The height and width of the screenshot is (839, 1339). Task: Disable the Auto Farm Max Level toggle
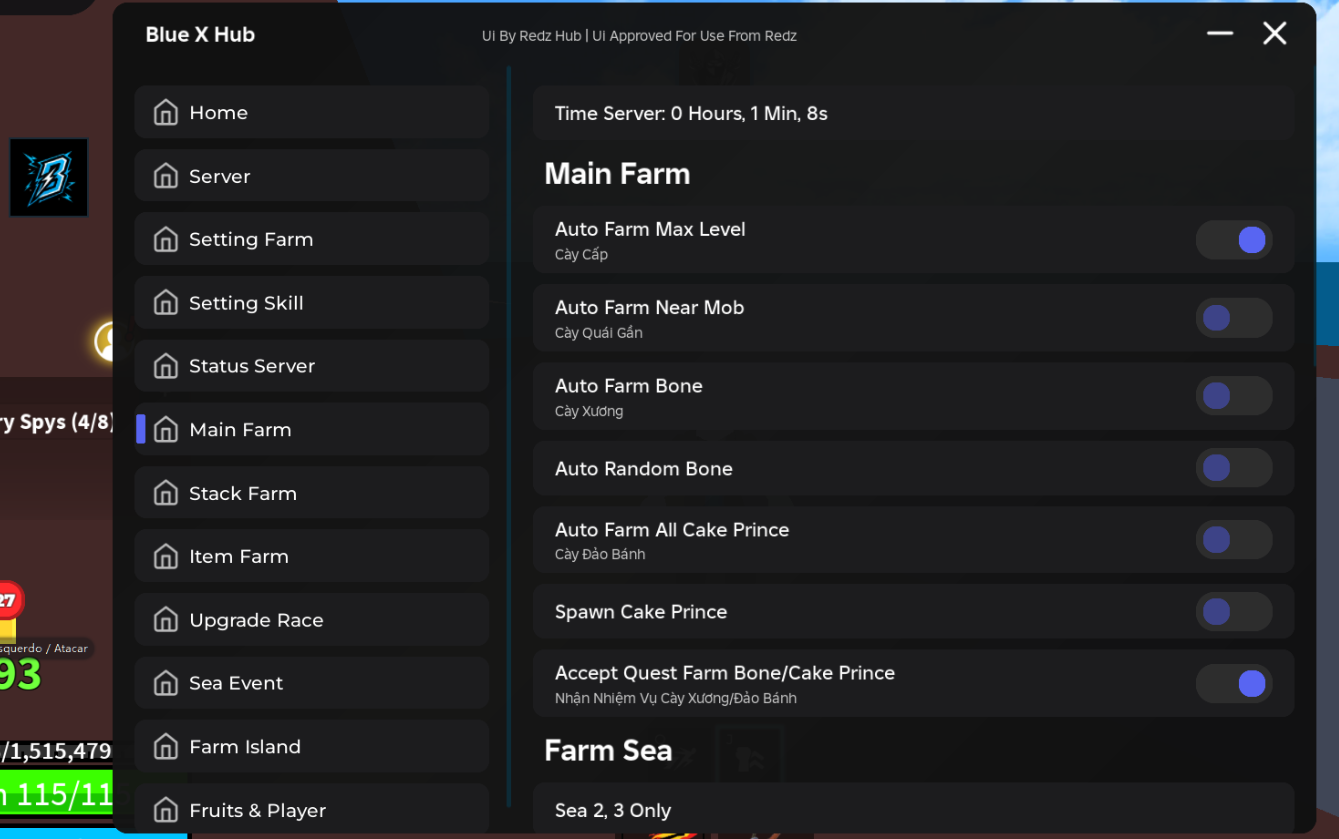[x=1234, y=240]
